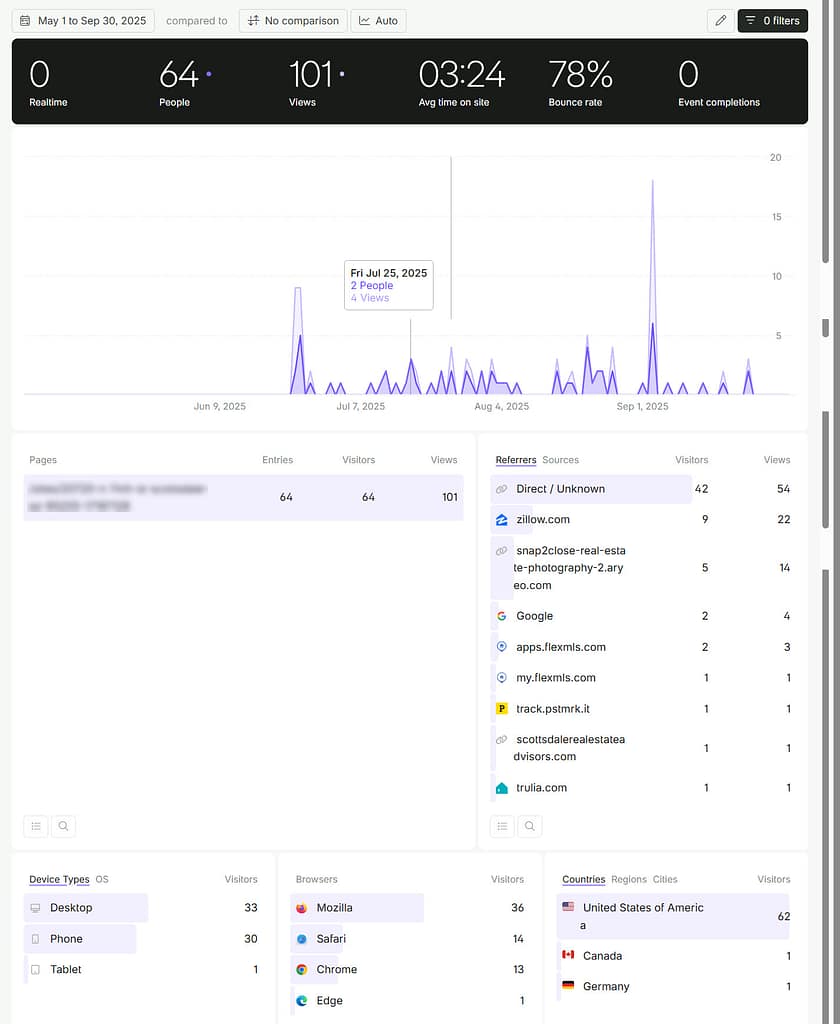Open the comparison selector labeled No comparison
The height and width of the screenshot is (1024, 840).
(292, 20)
